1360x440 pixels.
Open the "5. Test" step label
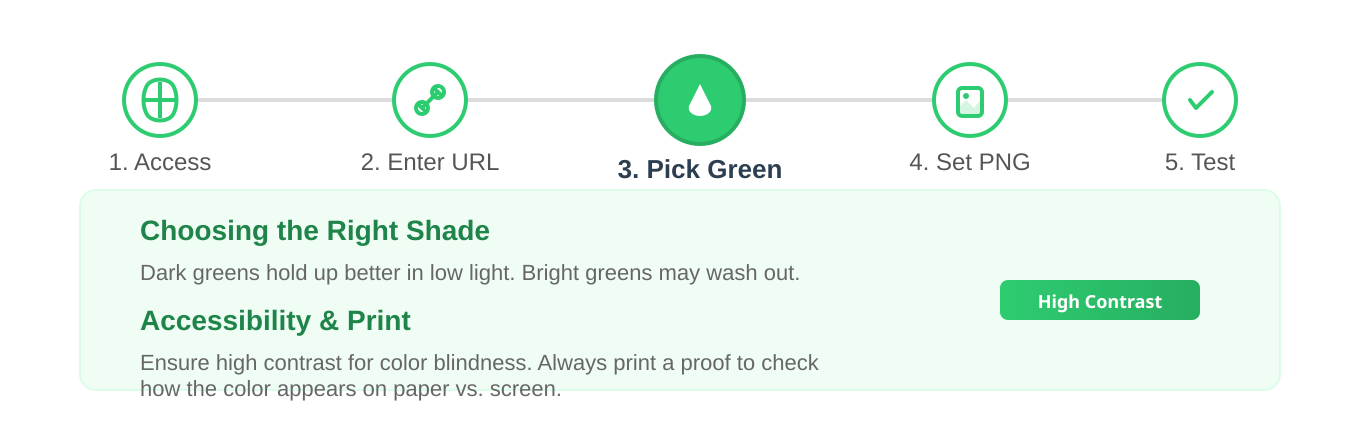[x=1200, y=162]
